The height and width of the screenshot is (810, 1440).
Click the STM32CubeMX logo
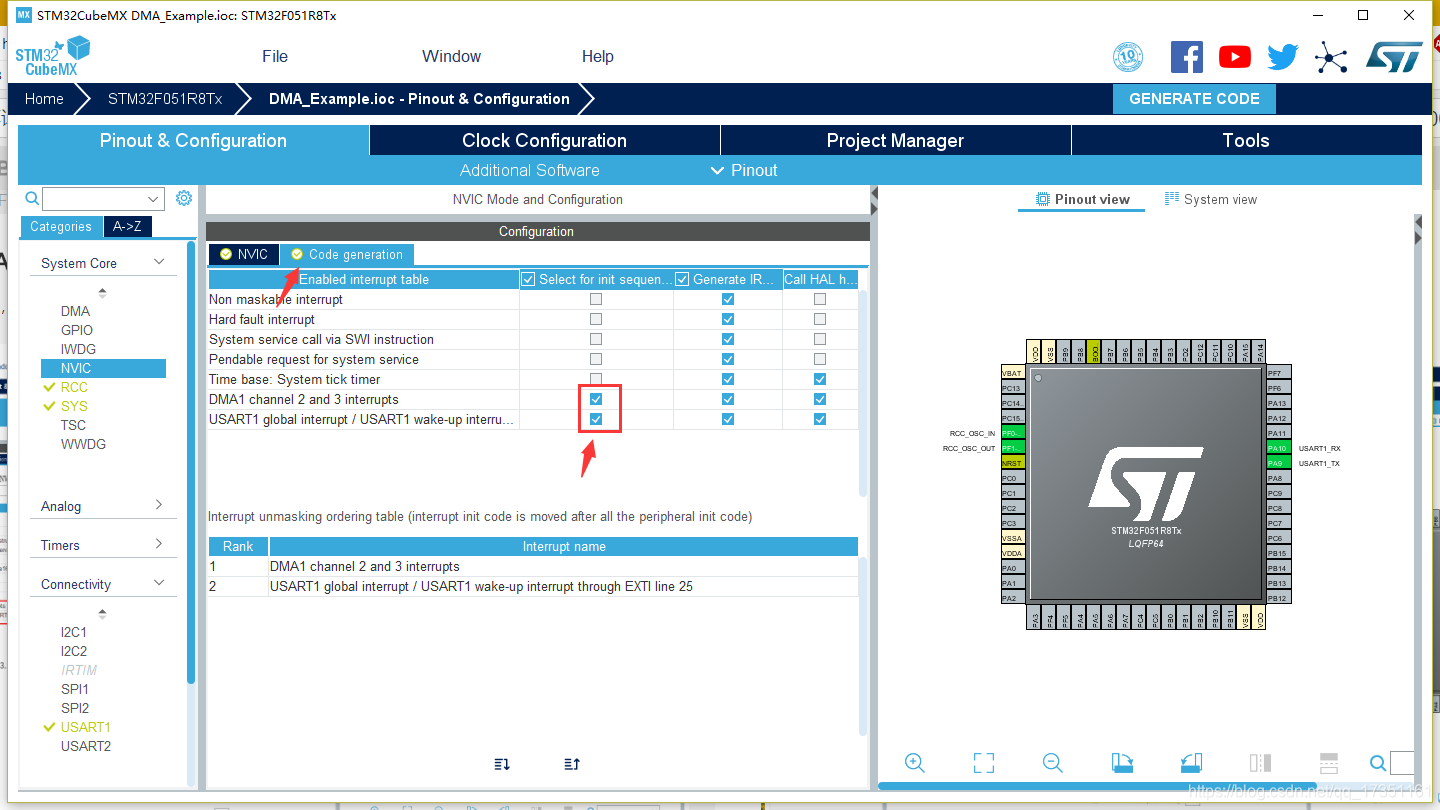pyautogui.click(x=52, y=57)
